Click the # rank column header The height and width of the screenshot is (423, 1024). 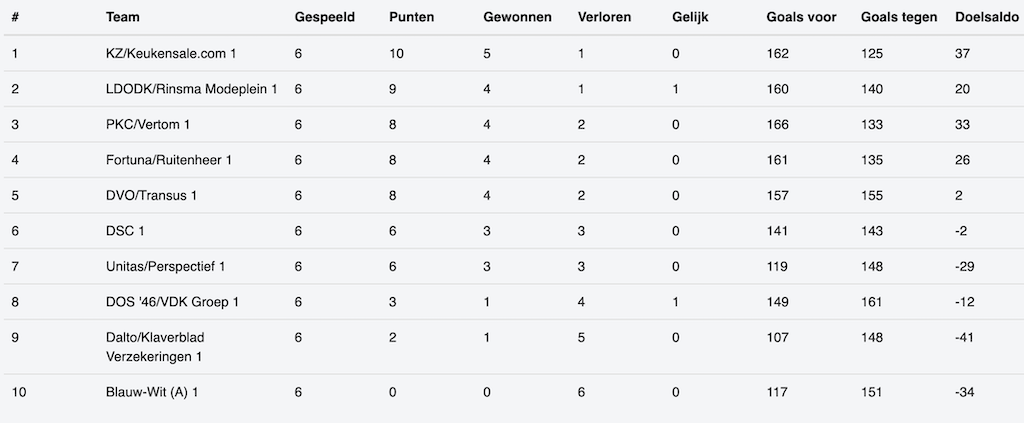point(15,17)
